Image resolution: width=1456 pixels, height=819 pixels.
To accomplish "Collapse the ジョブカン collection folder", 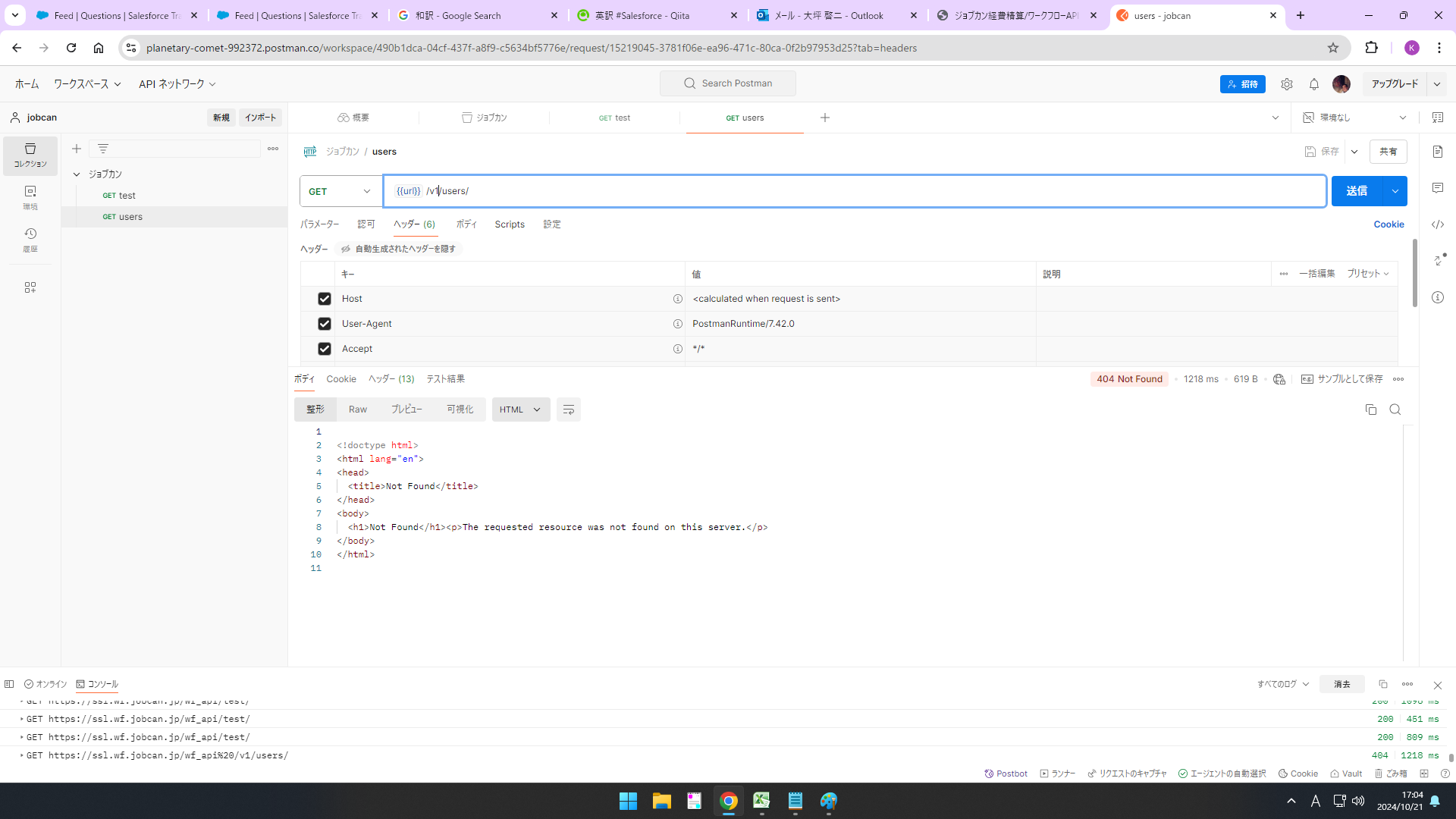I will [x=77, y=174].
